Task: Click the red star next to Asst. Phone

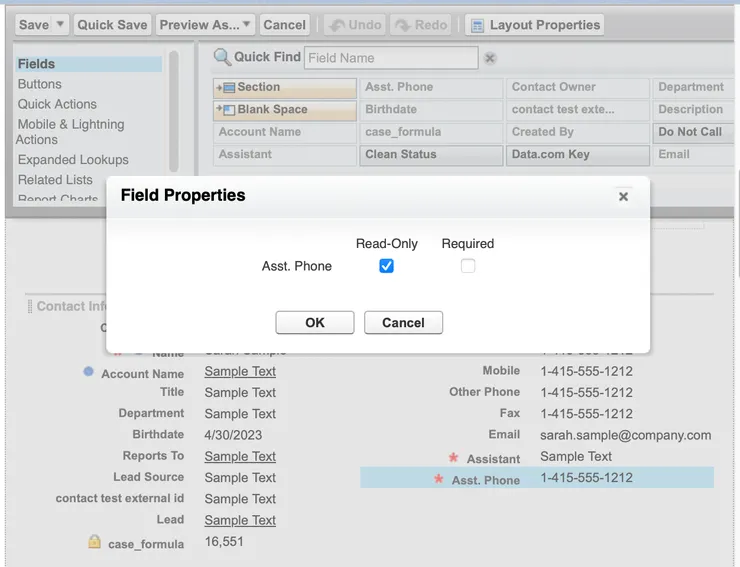Action: tap(438, 479)
